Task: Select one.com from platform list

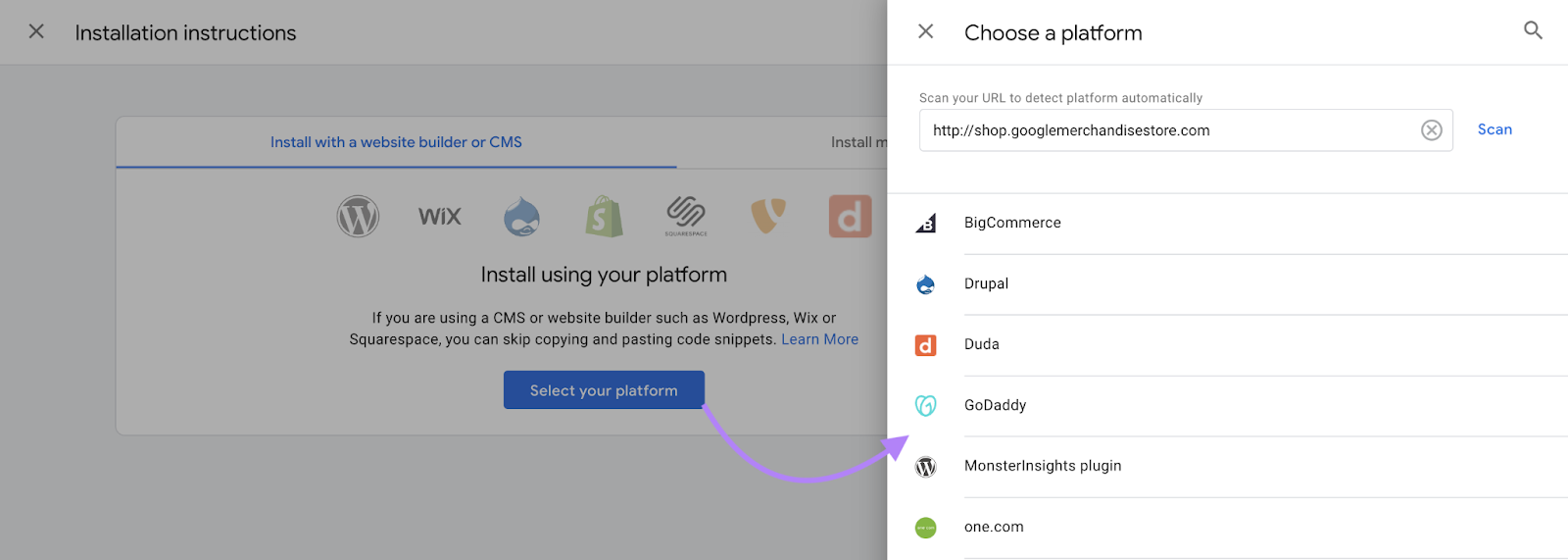Action: point(994,527)
